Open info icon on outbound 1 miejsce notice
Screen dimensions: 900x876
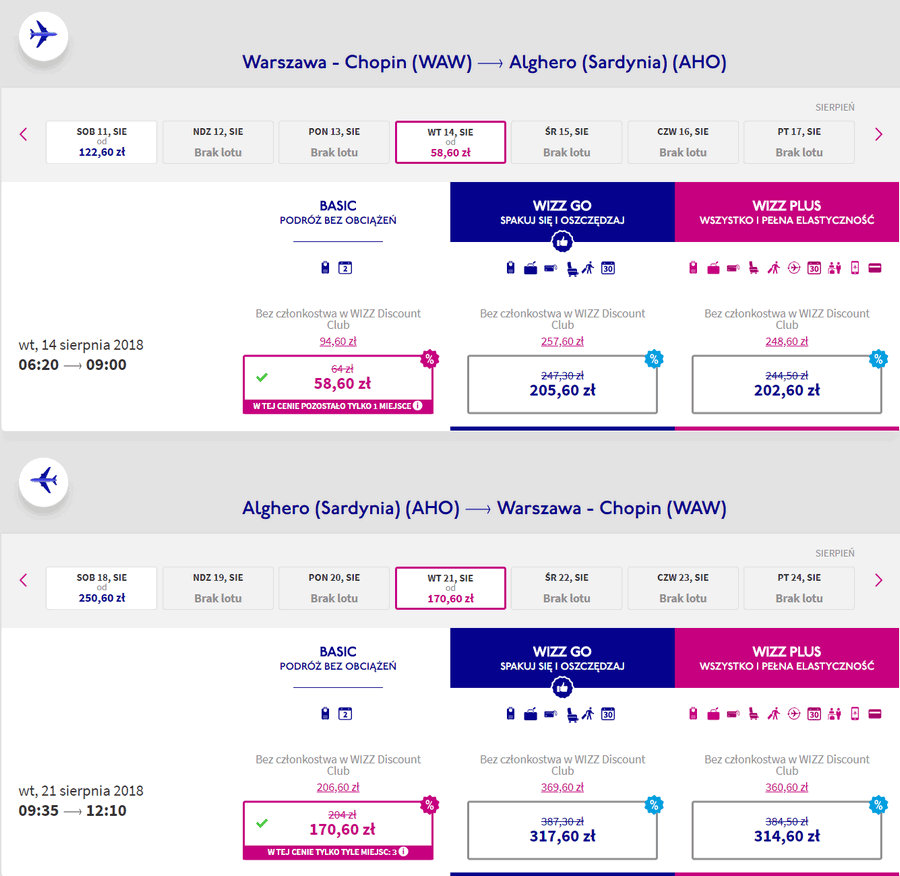(x=418, y=406)
